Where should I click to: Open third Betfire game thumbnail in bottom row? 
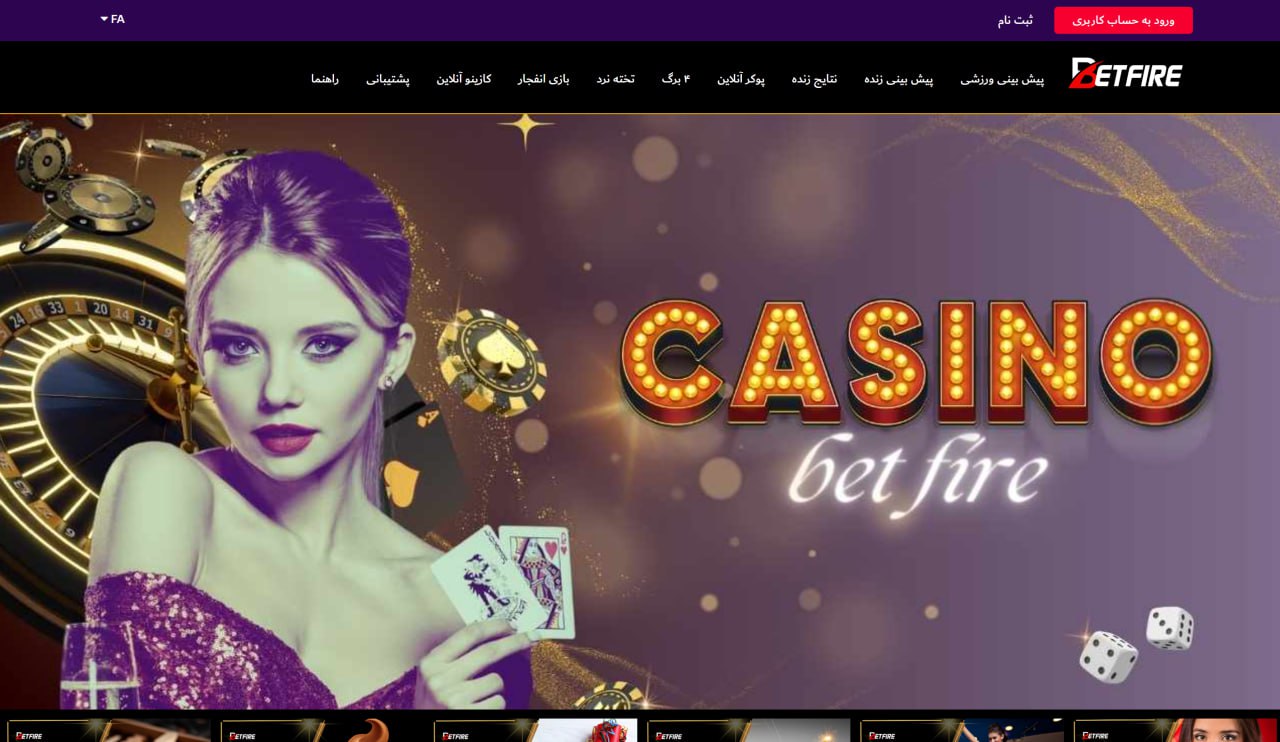click(535, 730)
